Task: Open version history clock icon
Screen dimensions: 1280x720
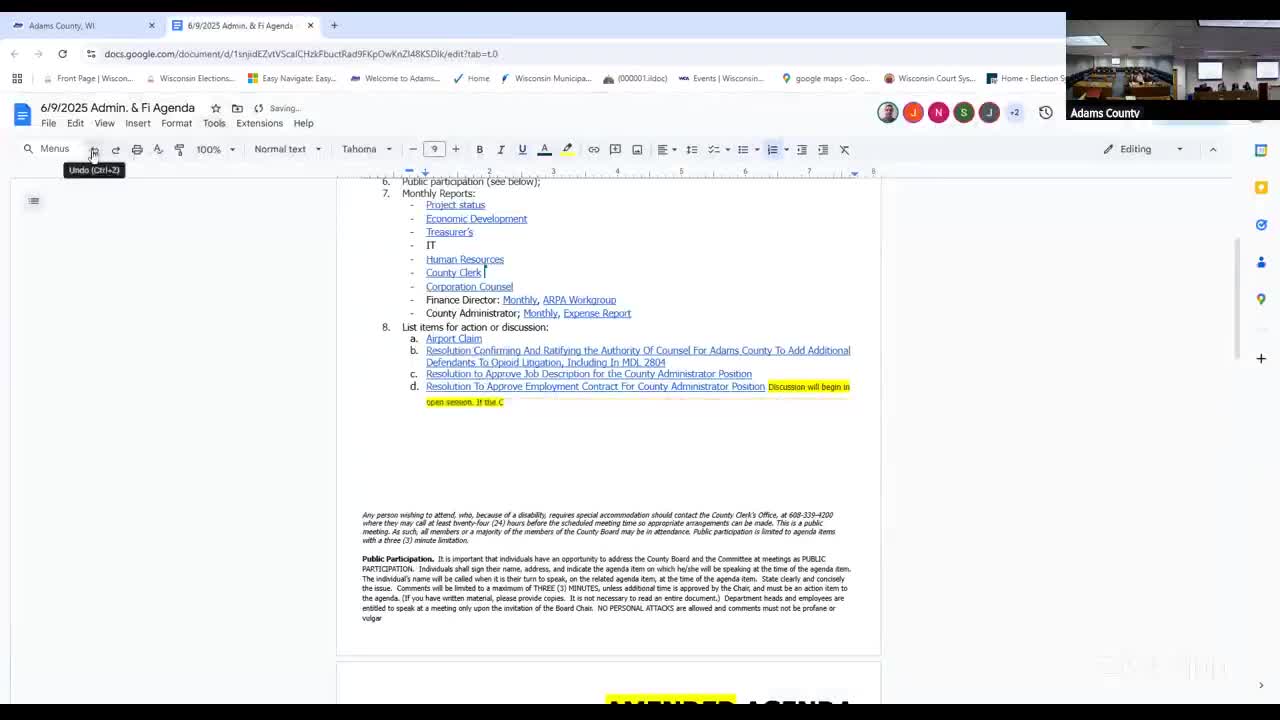Action: pyautogui.click(x=1045, y=113)
